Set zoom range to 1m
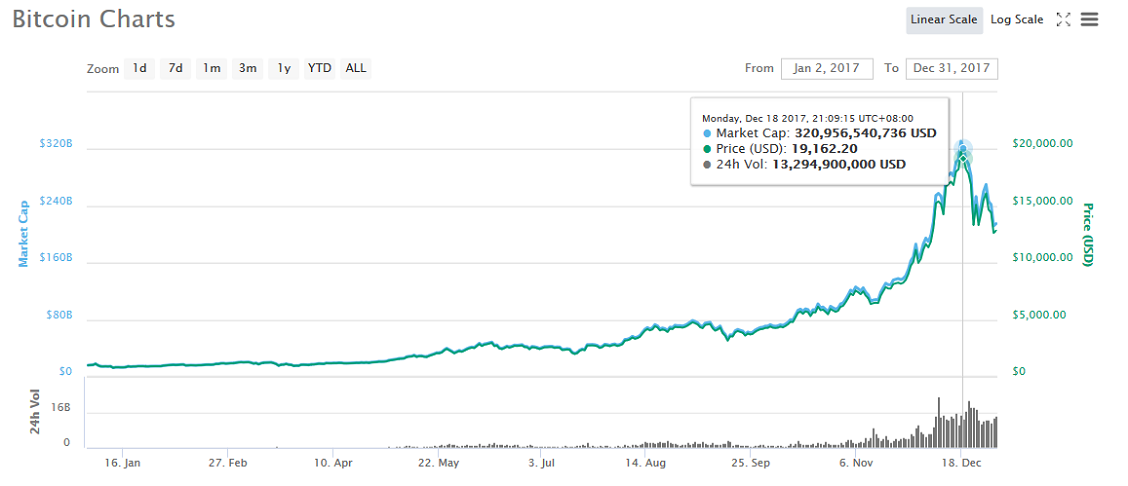 click(x=211, y=68)
